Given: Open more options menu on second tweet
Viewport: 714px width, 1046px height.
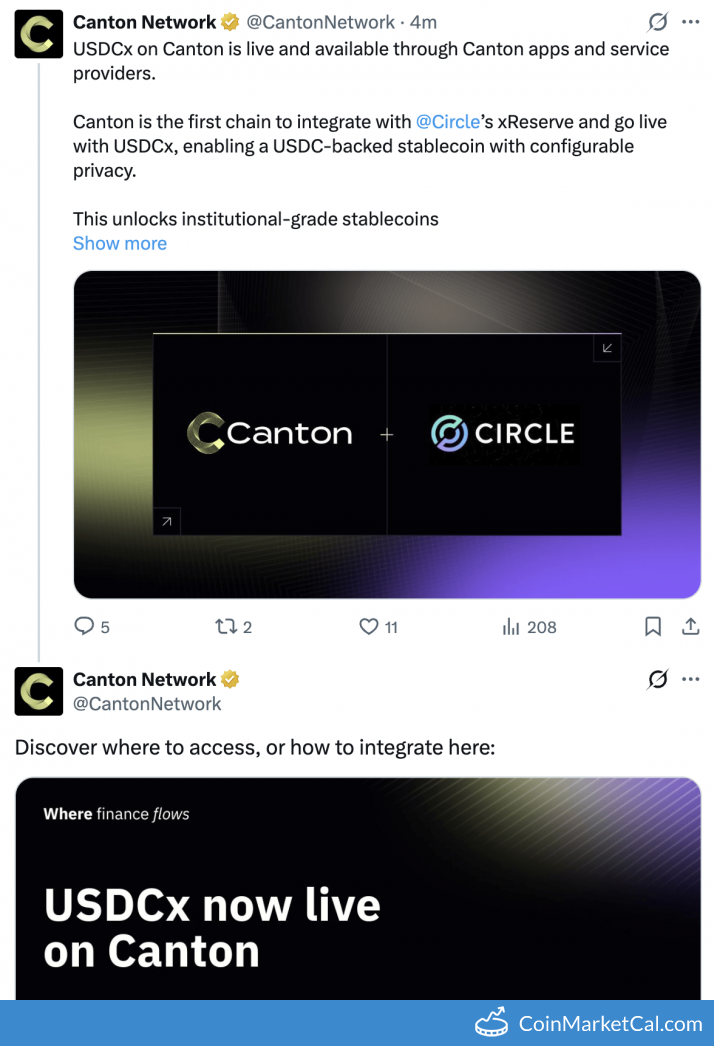Looking at the screenshot, I should pos(690,680).
